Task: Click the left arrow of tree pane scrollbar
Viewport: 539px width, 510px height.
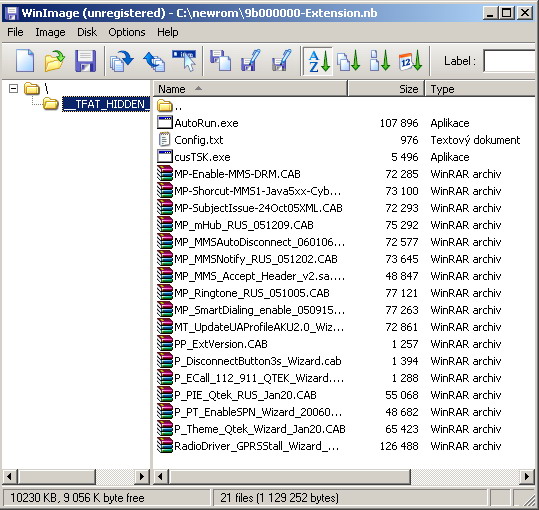Action: 9,476
